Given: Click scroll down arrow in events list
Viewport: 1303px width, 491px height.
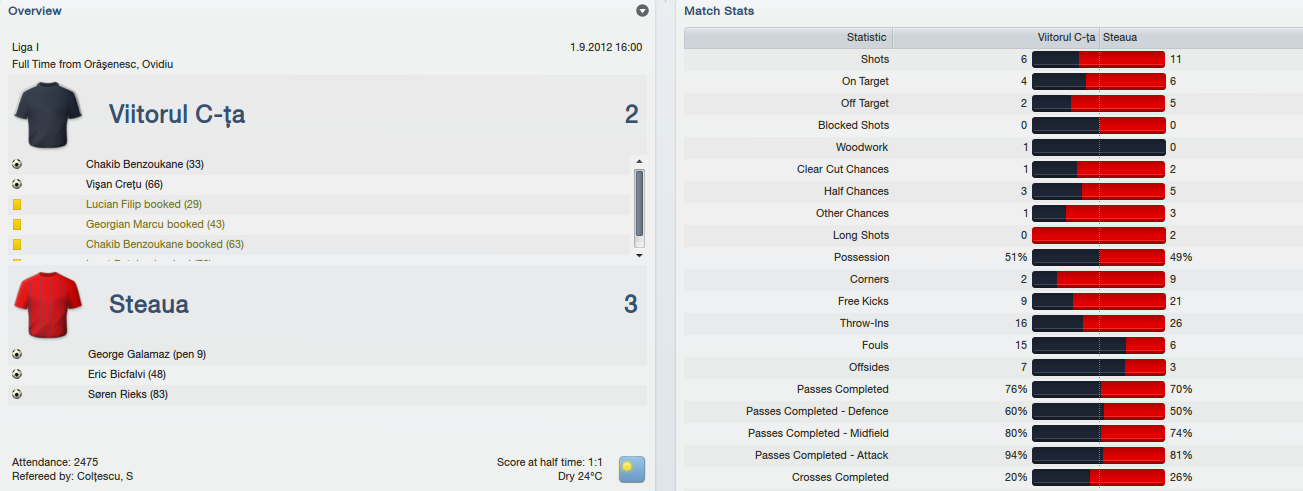Looking at the screenshot, I should (640, 255).
